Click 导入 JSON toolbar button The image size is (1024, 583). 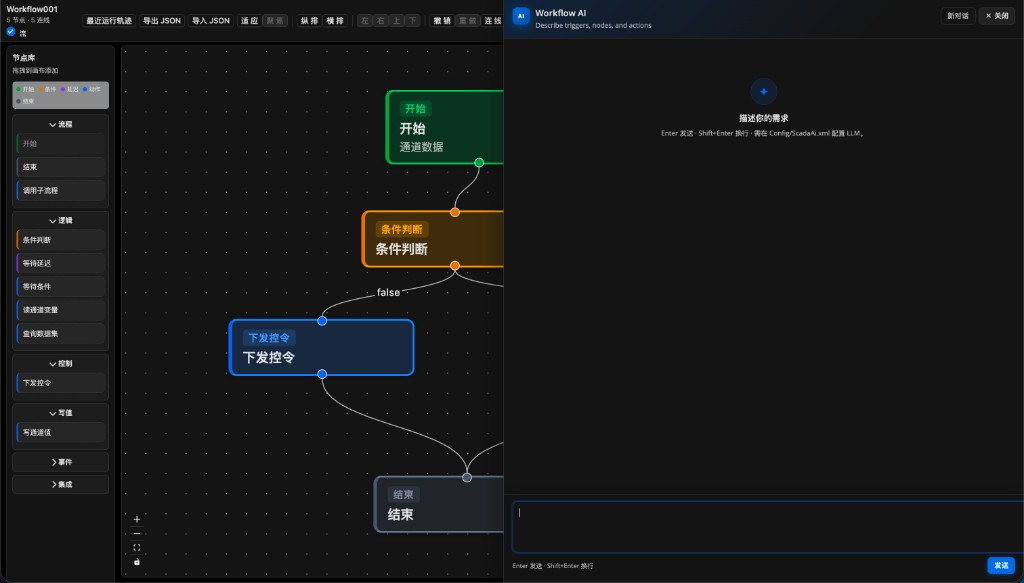[211, 21]
